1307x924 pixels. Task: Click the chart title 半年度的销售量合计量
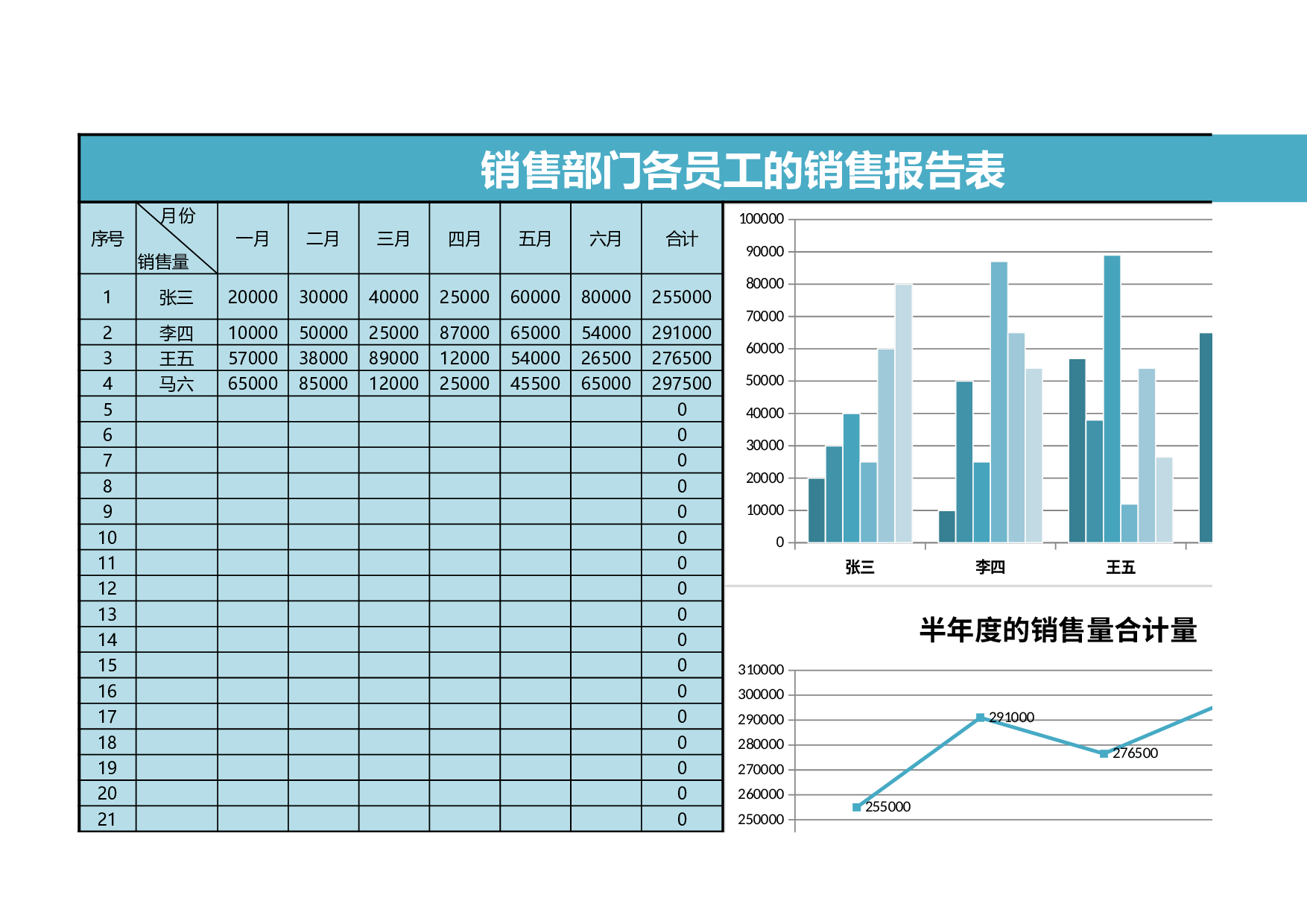pyautogui.click(x=1058, y=630)
